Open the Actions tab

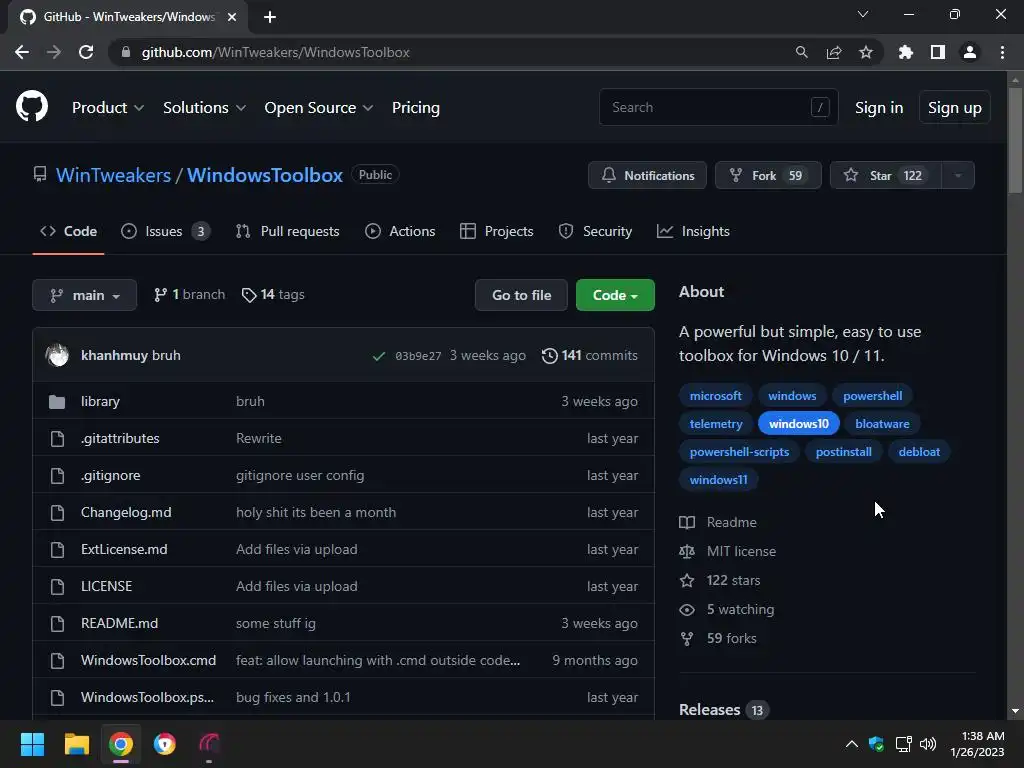click(x=400, y=231)
